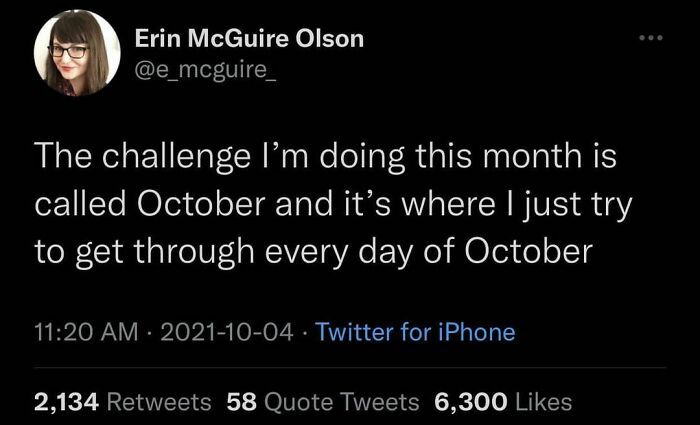View the Retweets list via its label

(158, 402)
